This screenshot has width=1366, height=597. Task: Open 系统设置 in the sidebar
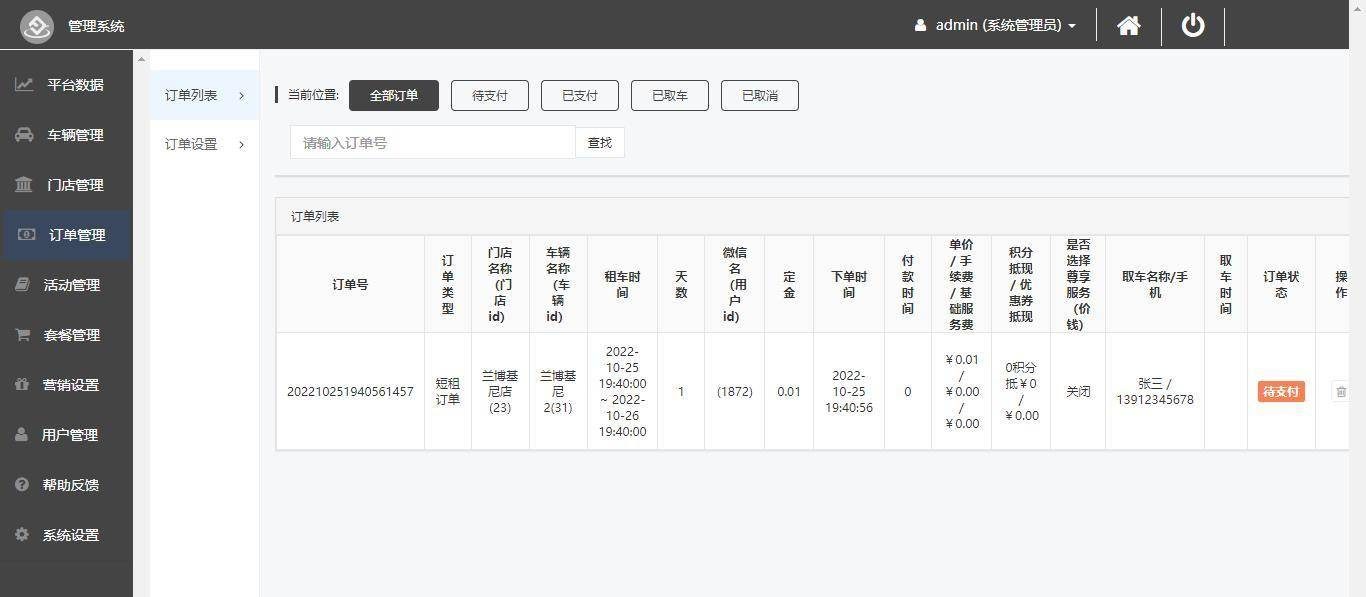(70, 535)
